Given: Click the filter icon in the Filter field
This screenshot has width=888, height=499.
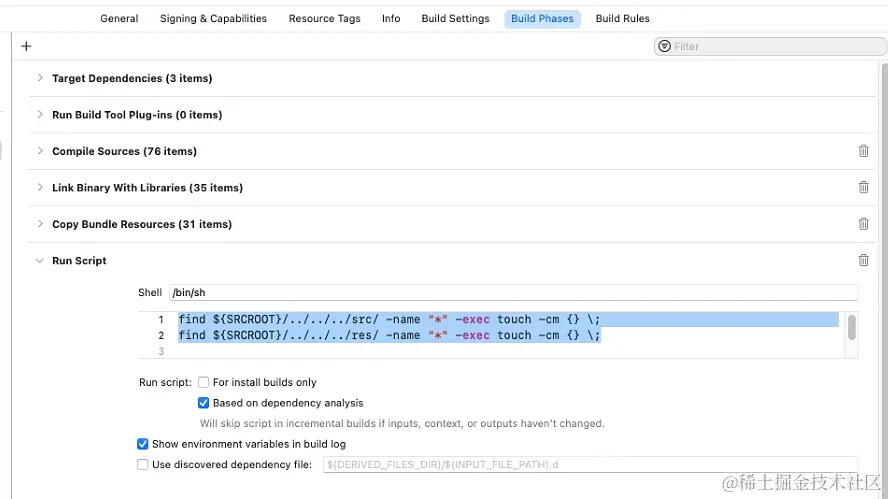Looking at the screenshot, I should click(665, 46).
